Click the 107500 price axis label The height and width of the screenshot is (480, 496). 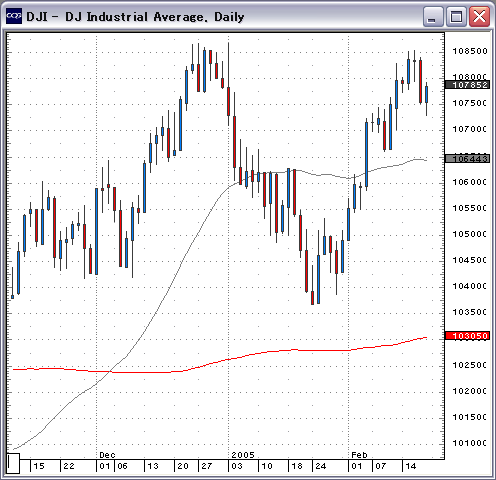[x=469, y=103]
